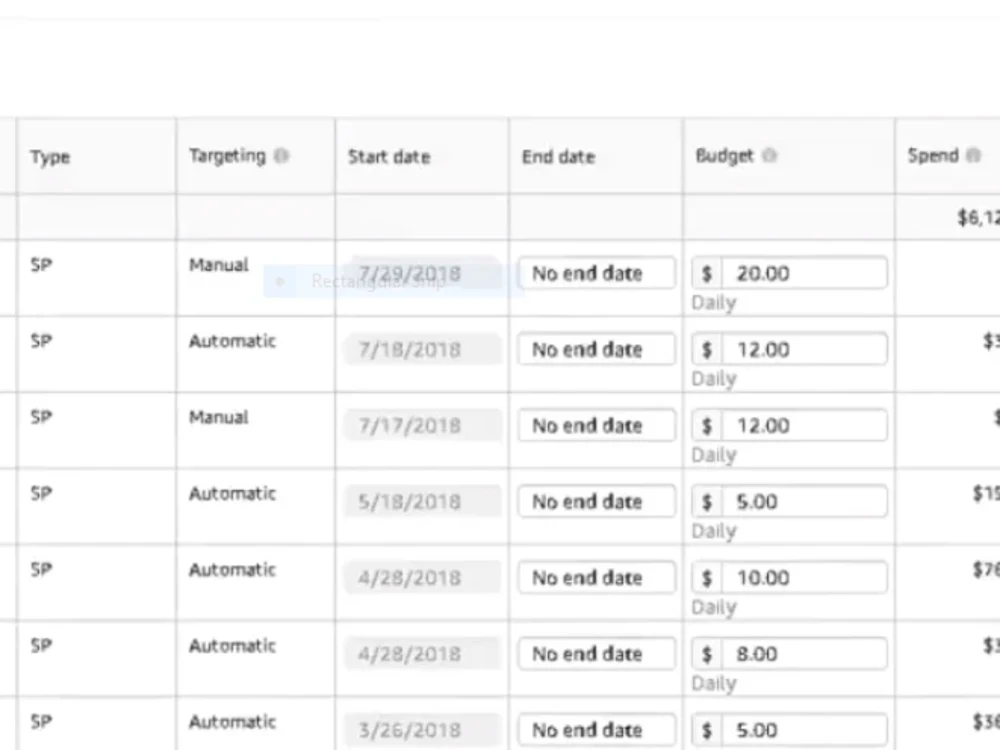The image size is (1000, 750).
Task: Click the Budget column info icon
Action: (770, 155)
